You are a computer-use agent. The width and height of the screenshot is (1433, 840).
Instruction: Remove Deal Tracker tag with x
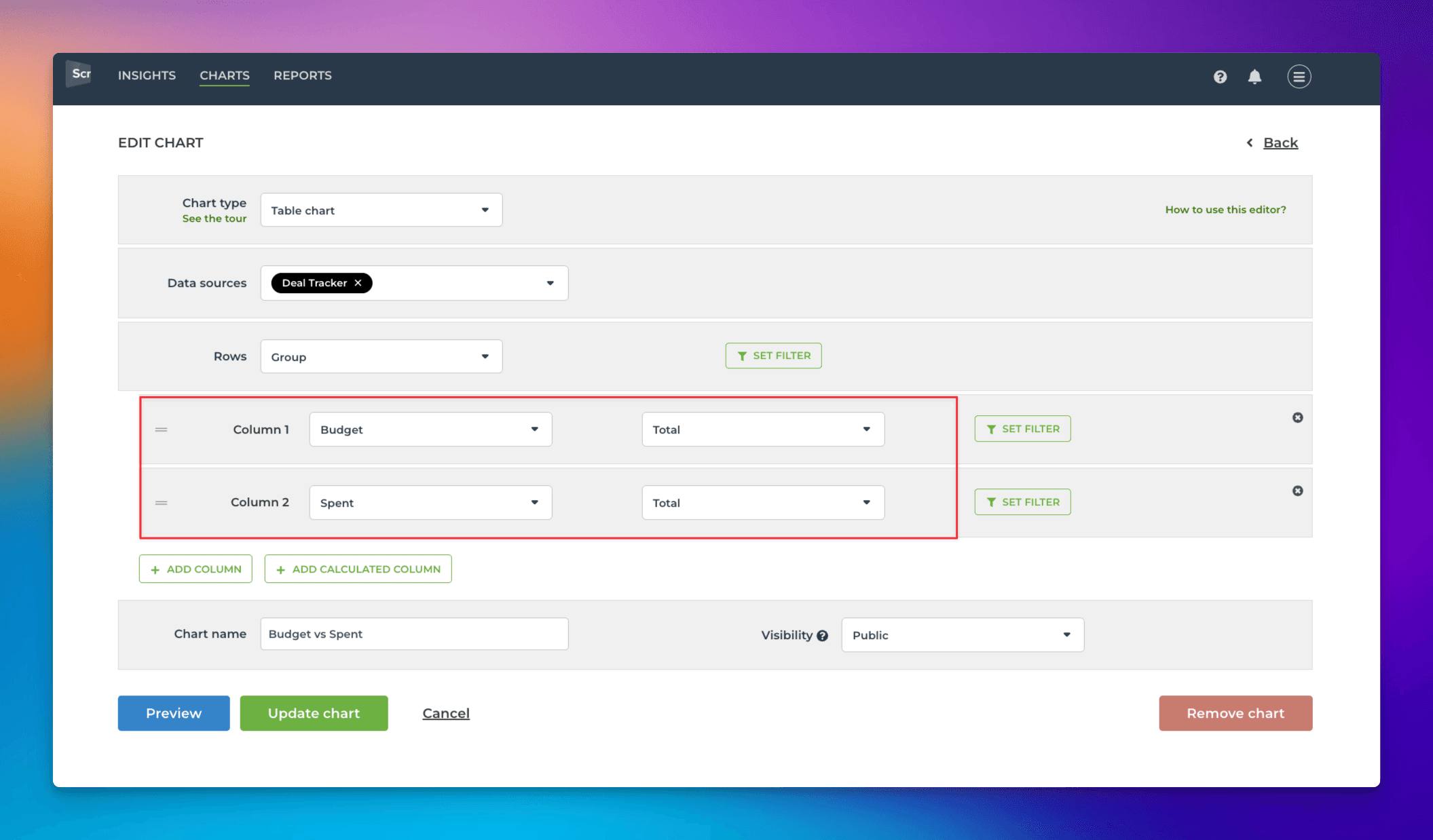pos(358,283)
